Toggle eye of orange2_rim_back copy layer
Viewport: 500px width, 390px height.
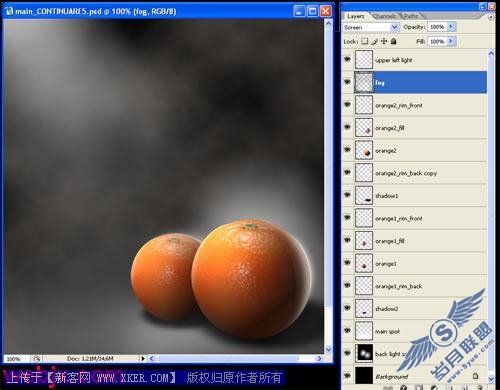pyautogui.click(x=347, y=172)
